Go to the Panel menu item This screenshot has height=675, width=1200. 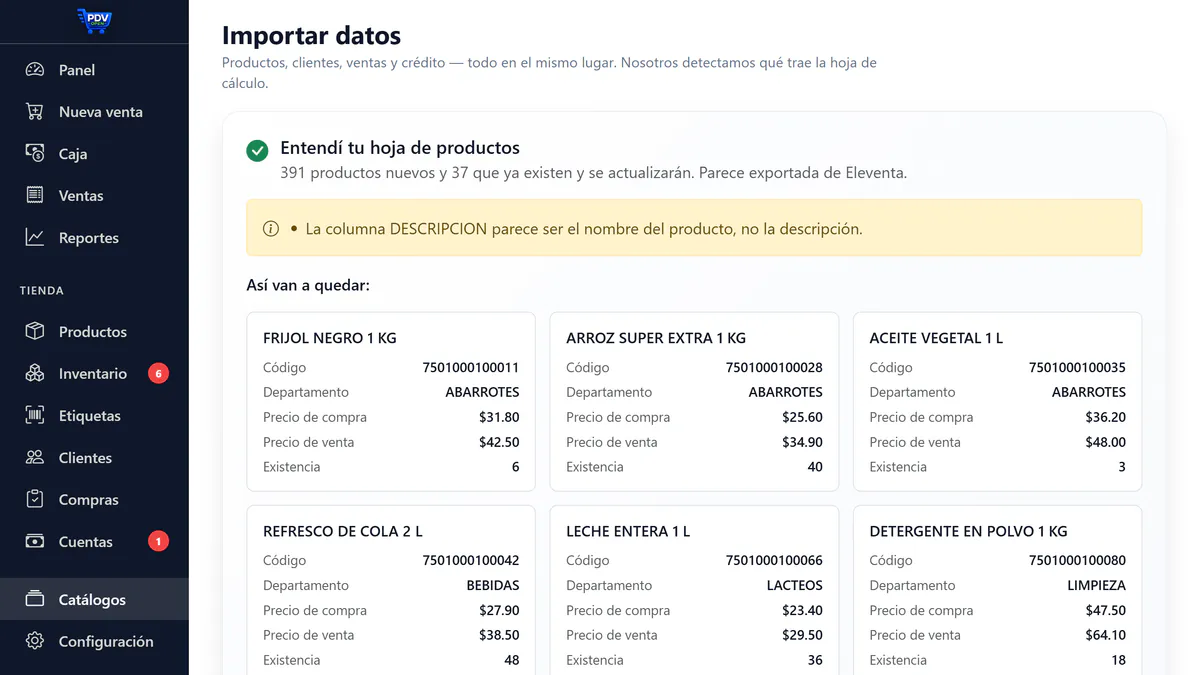(x=77, y=70)
